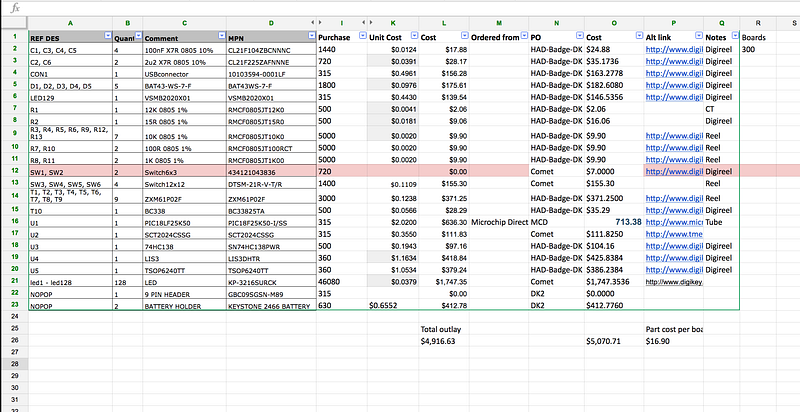Open the Alt link filter dropdown
Viewport: 800px width, 412px height.
699,36
